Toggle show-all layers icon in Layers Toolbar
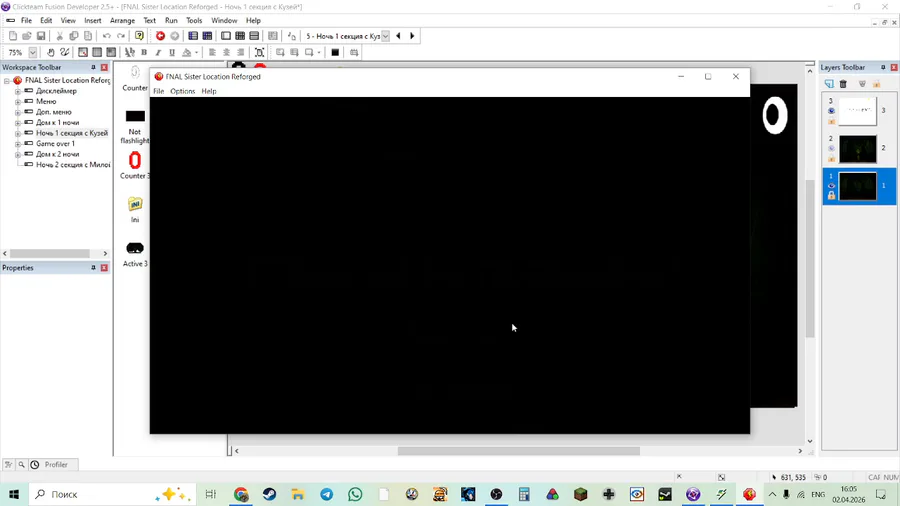The image size is (900, 506). pyautogui.click(x=862, y=84)
